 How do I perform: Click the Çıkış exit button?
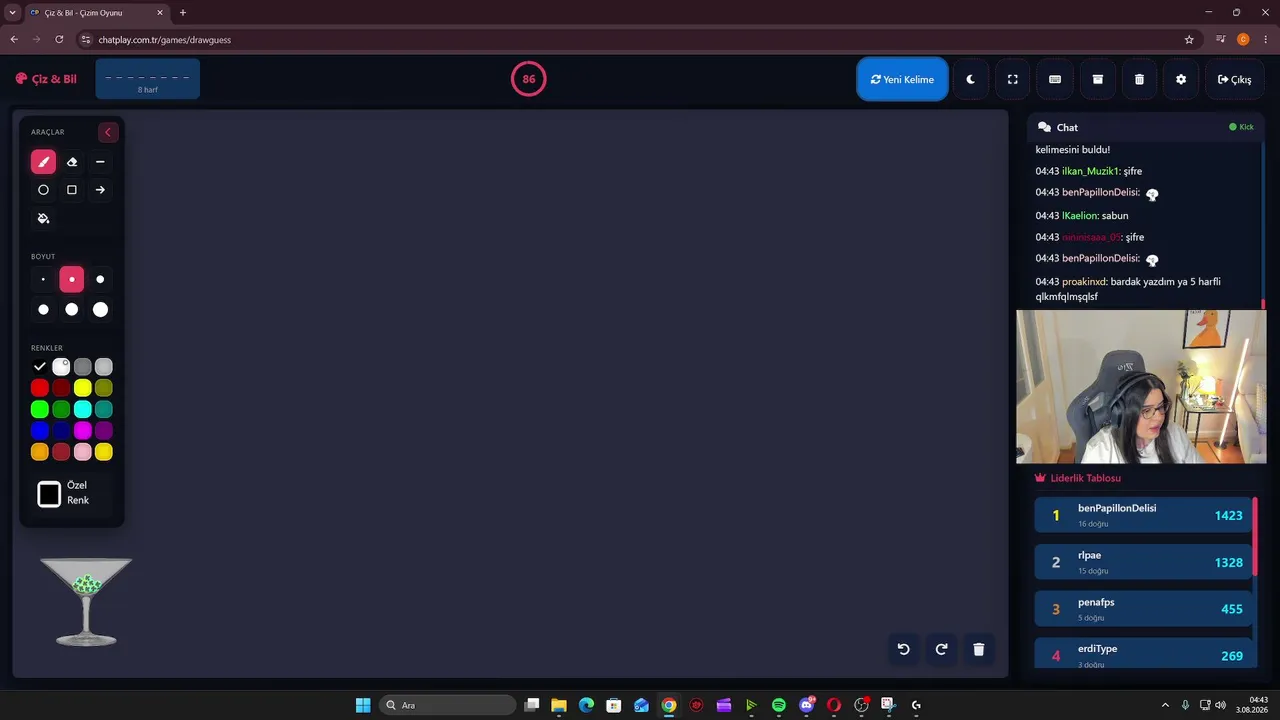point(1234,79)
